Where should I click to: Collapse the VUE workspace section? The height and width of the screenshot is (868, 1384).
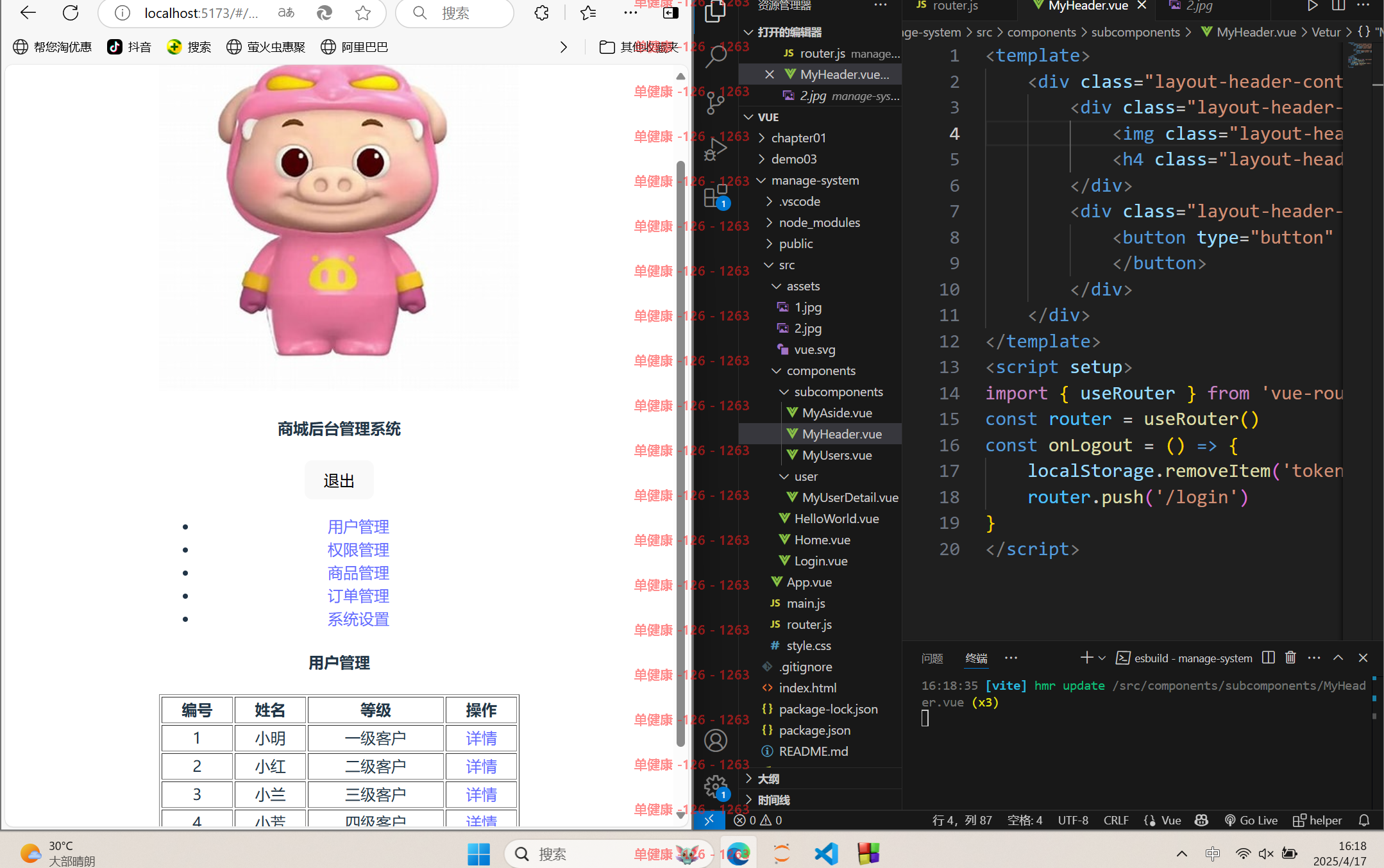[x=748, y=117]
